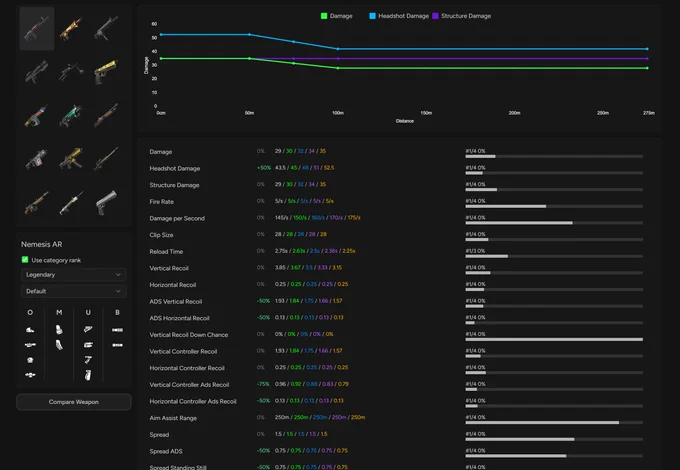Viewport: 680px width, 470px height.
Task: Pick the dark long-barrel sniper rifle
Action: pos(106,159)
